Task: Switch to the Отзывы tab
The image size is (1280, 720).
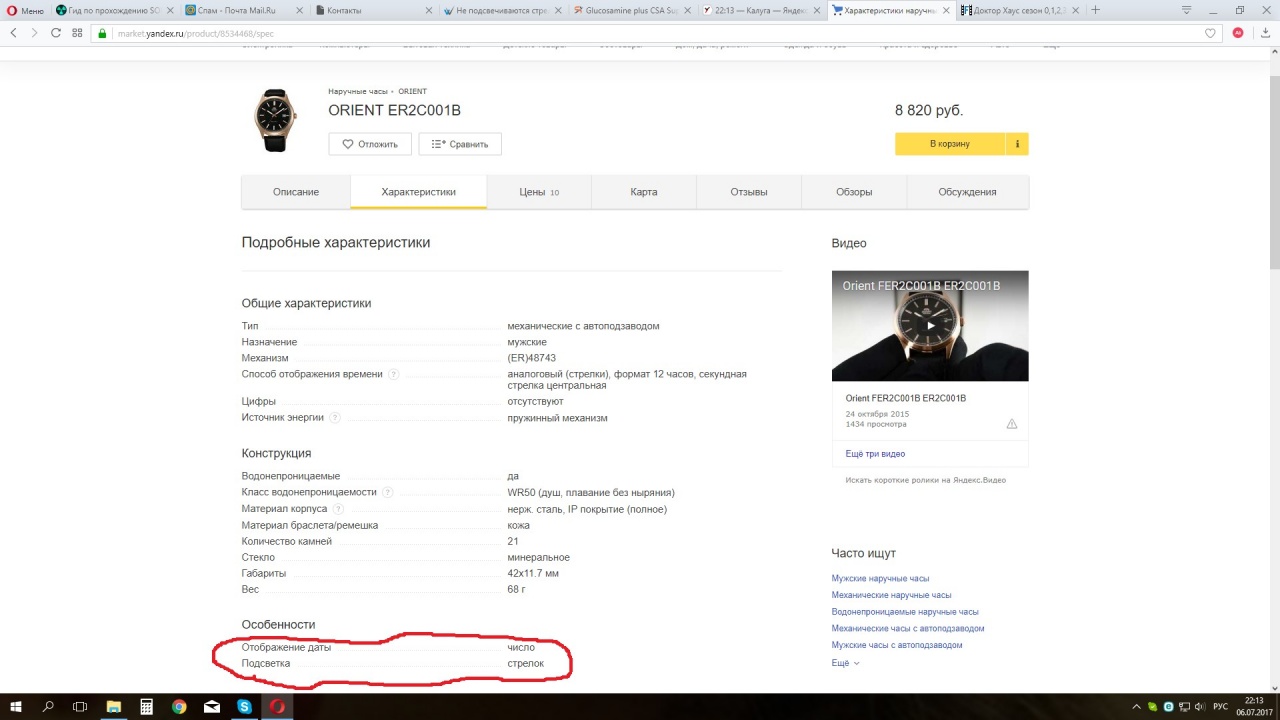Action: point(748,192)
